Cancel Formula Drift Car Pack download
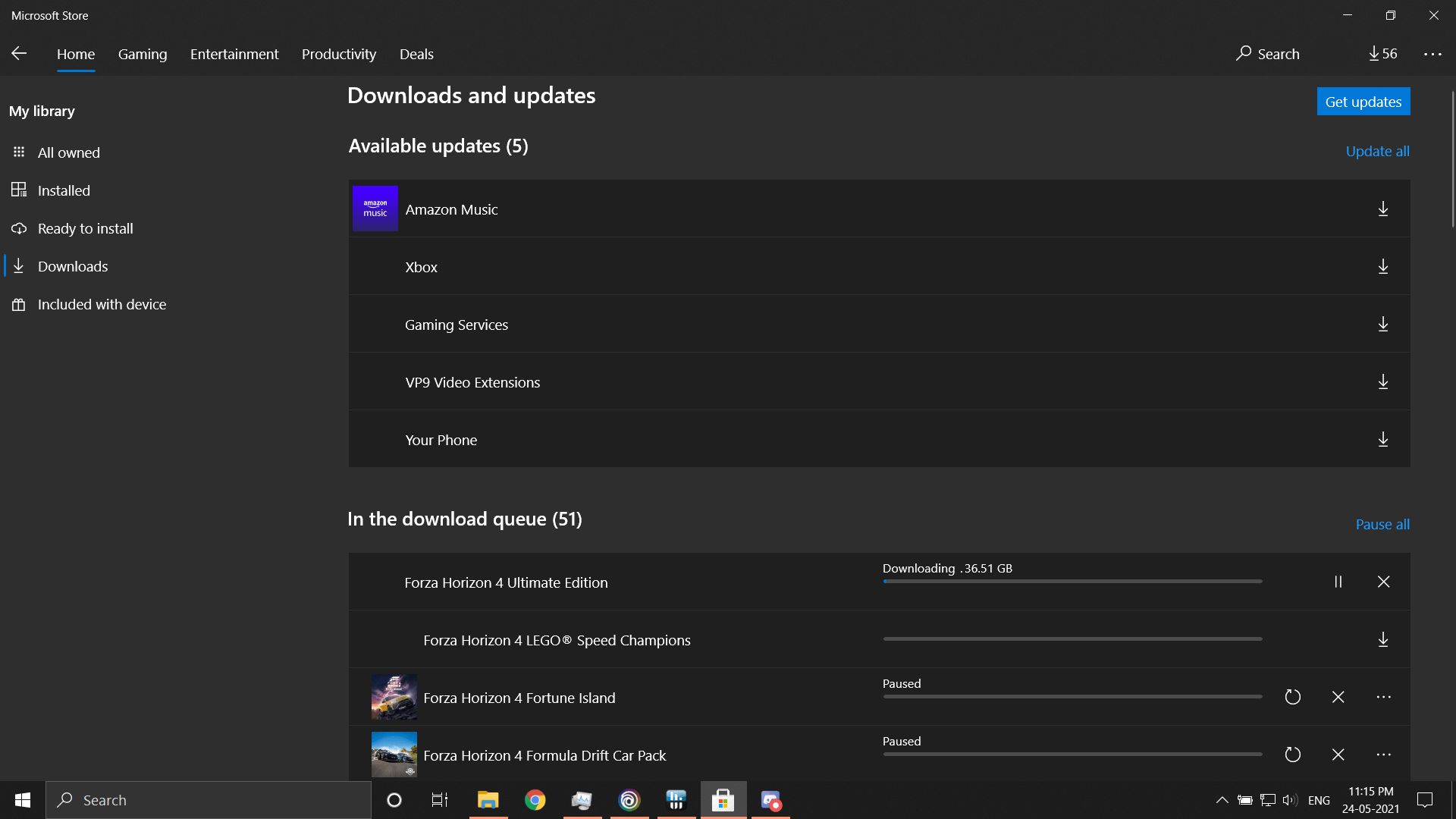Viewport: 1456px width, 819px height. coord(1338,755)
